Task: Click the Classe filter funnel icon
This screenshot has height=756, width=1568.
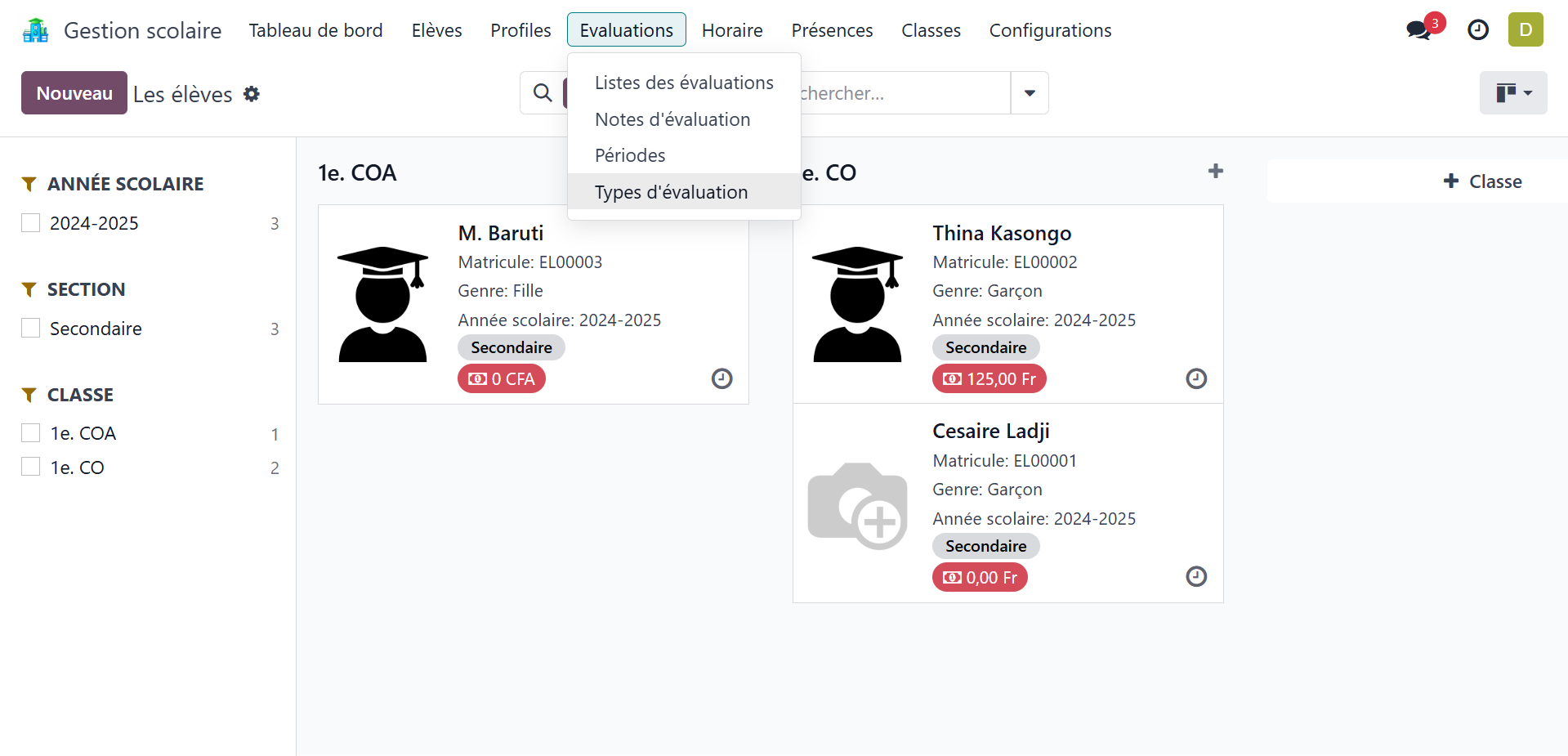Action: coord(29,395)
